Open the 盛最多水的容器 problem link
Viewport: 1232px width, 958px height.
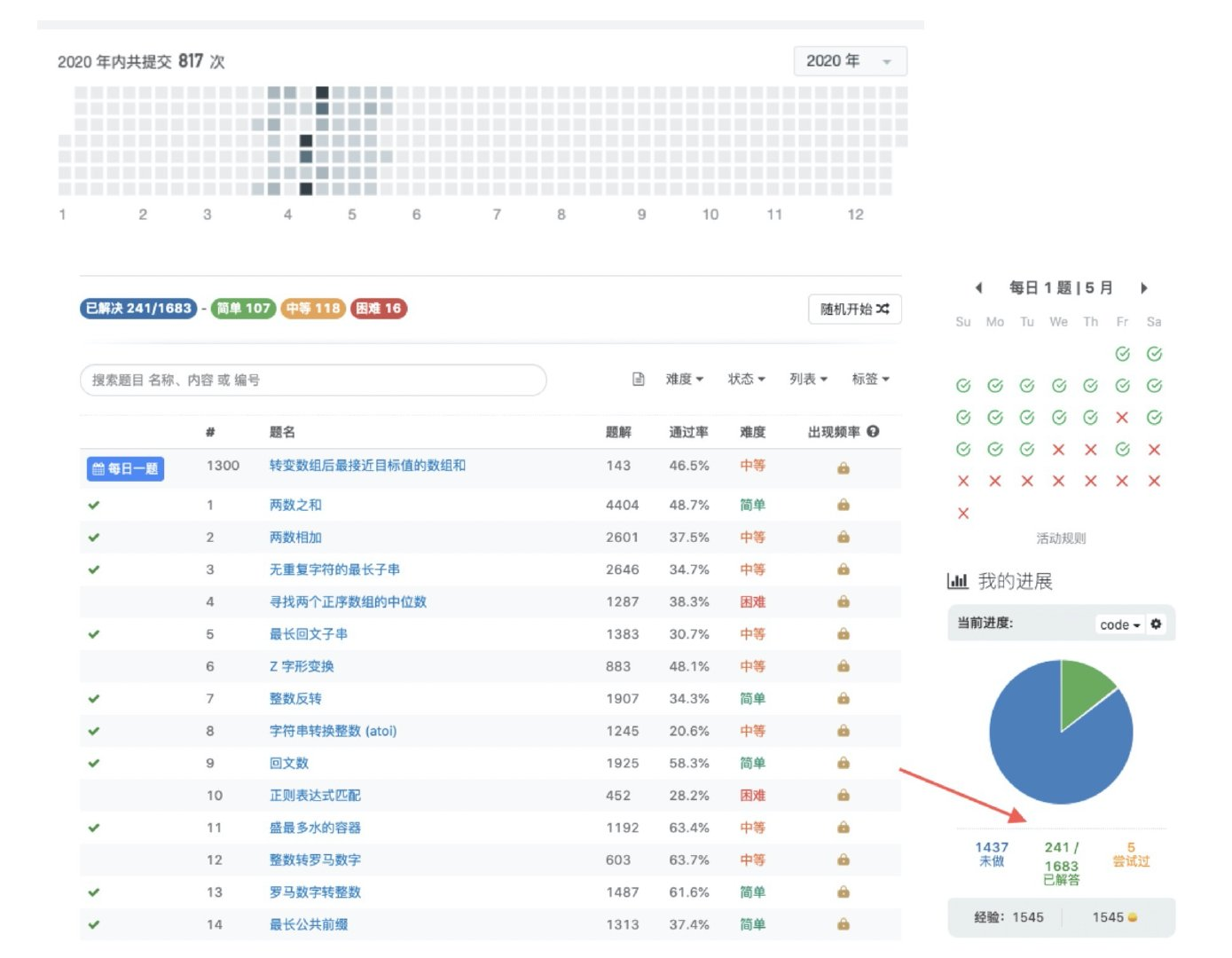[x=315, y=828]
